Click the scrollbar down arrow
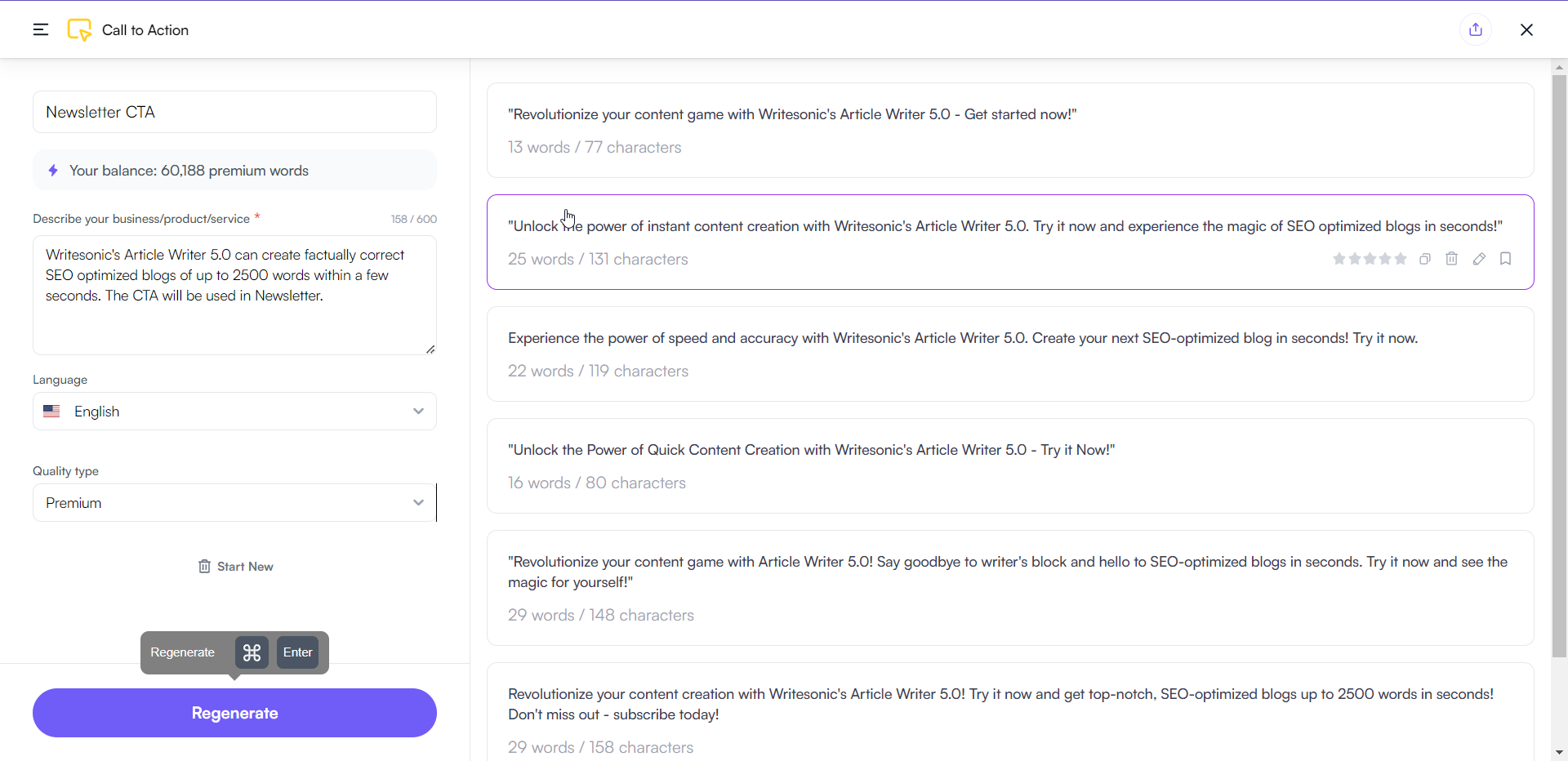The image size is (1568, 761). 1558,752
